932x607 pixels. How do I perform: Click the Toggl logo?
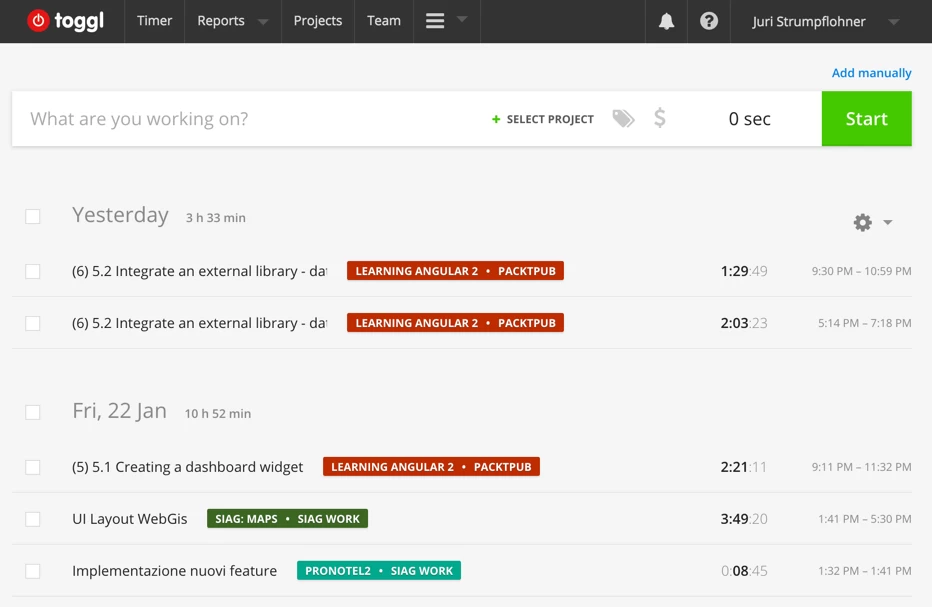(66, 21)
